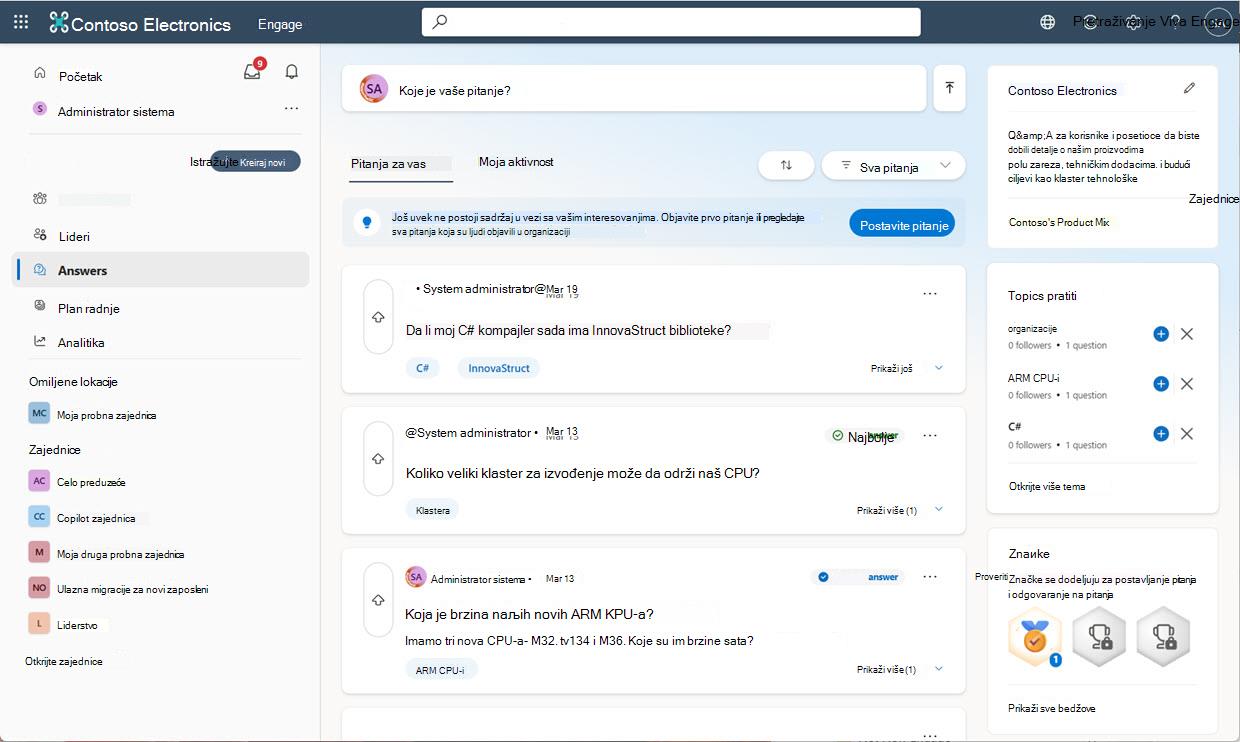Click the globe icon in top bar
Viewport: 1240px width, 742px height.
click(x=1048, y=22)
